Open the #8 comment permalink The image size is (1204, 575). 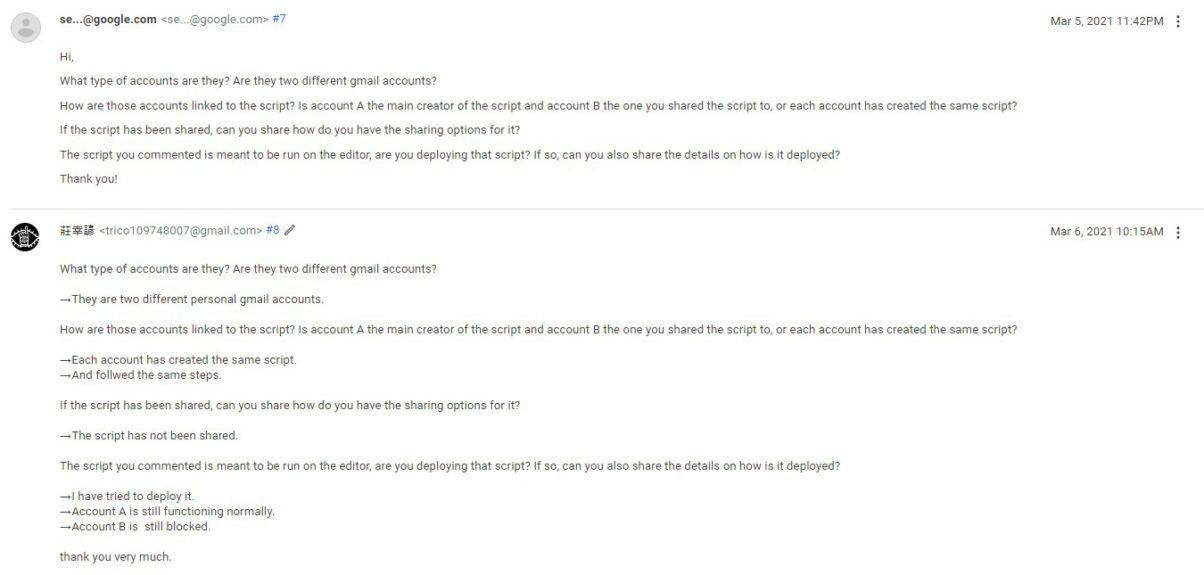coord(272,230)
